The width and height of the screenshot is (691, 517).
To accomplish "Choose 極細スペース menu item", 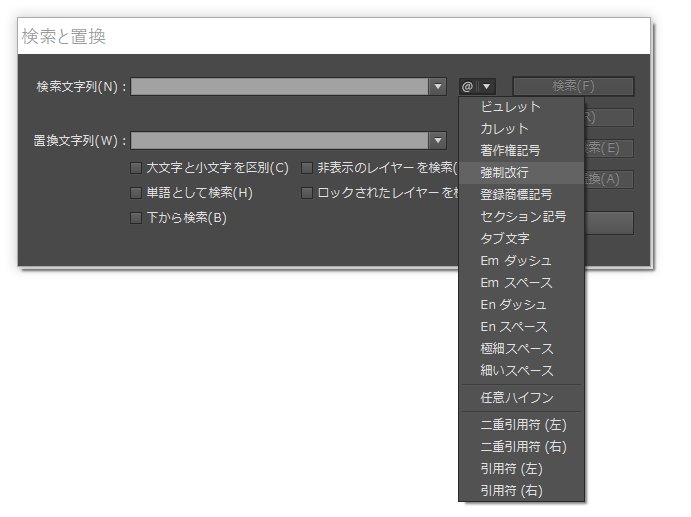I will click(522, 349).
